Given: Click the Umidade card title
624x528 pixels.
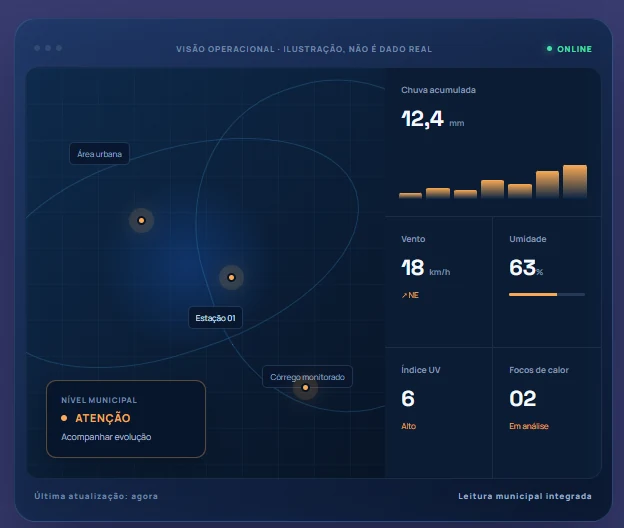Looking at the screenshot, I should tap(528, 239).
